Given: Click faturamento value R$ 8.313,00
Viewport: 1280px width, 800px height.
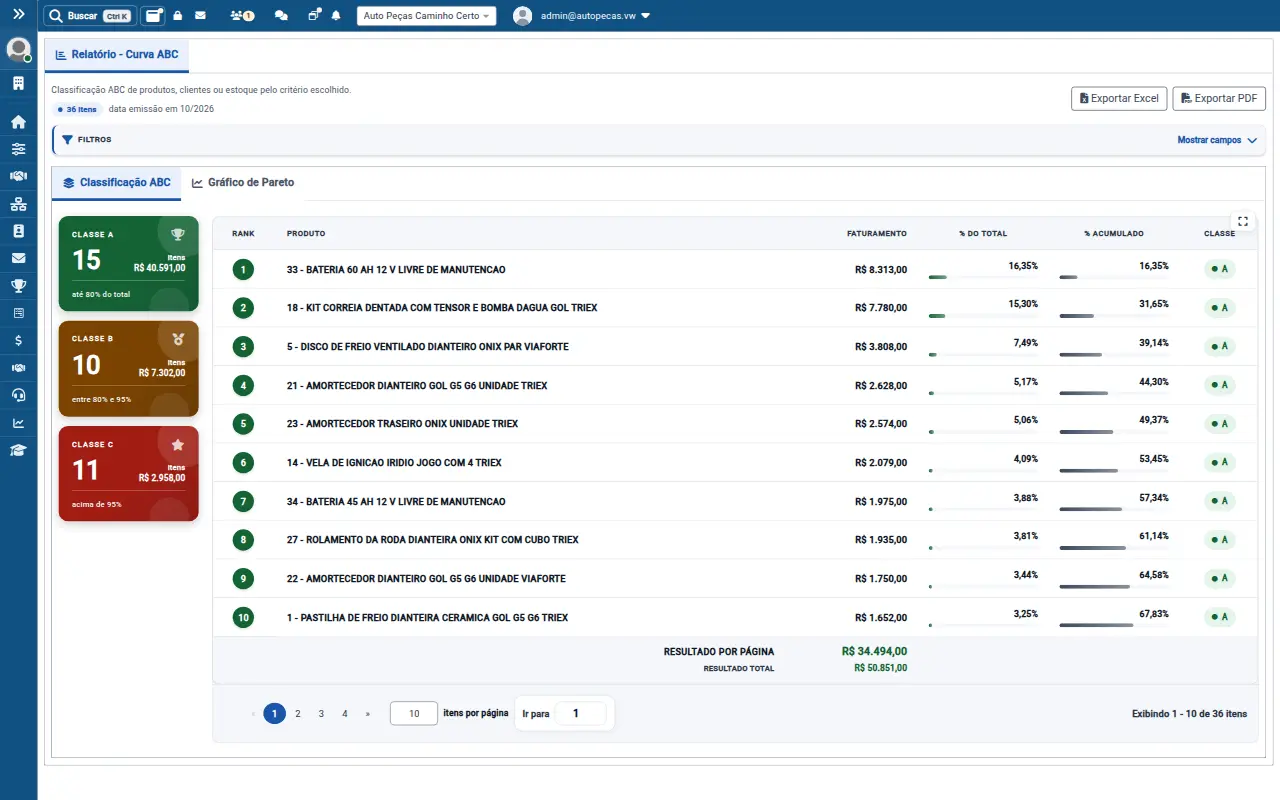Looking at the screenshot, I should point(881,270).
